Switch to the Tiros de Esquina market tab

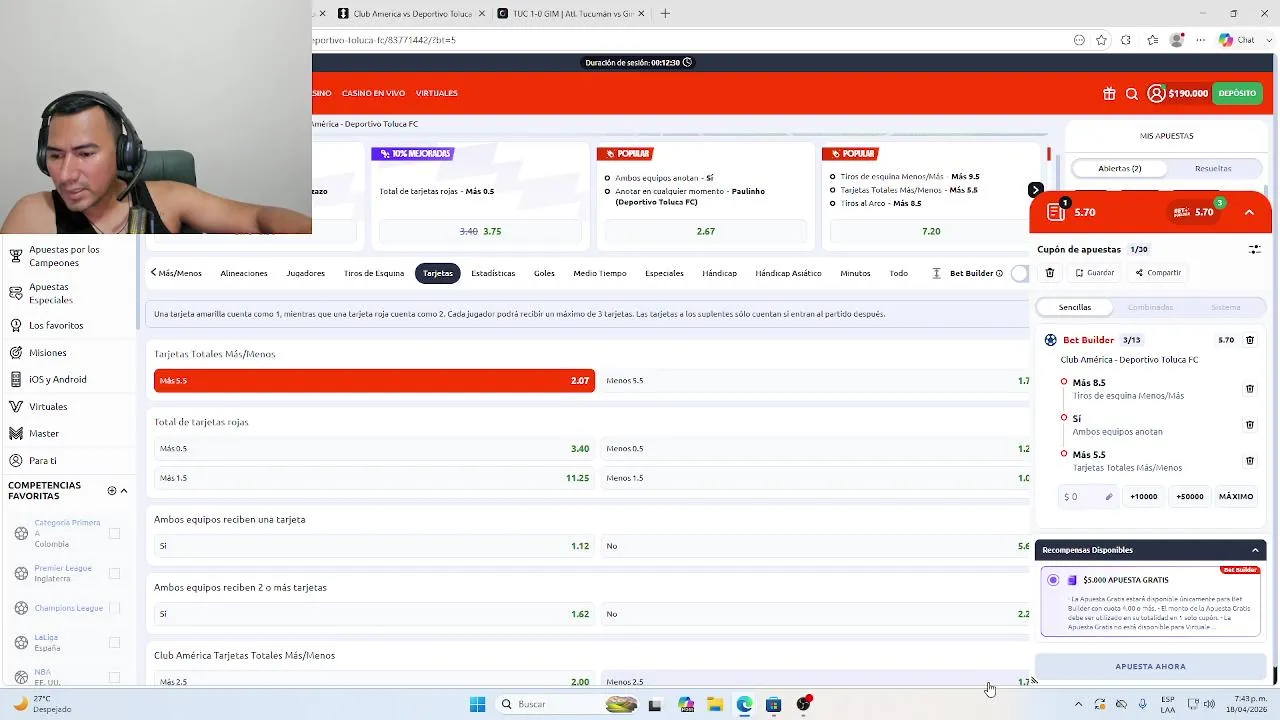tap(374, 273)
